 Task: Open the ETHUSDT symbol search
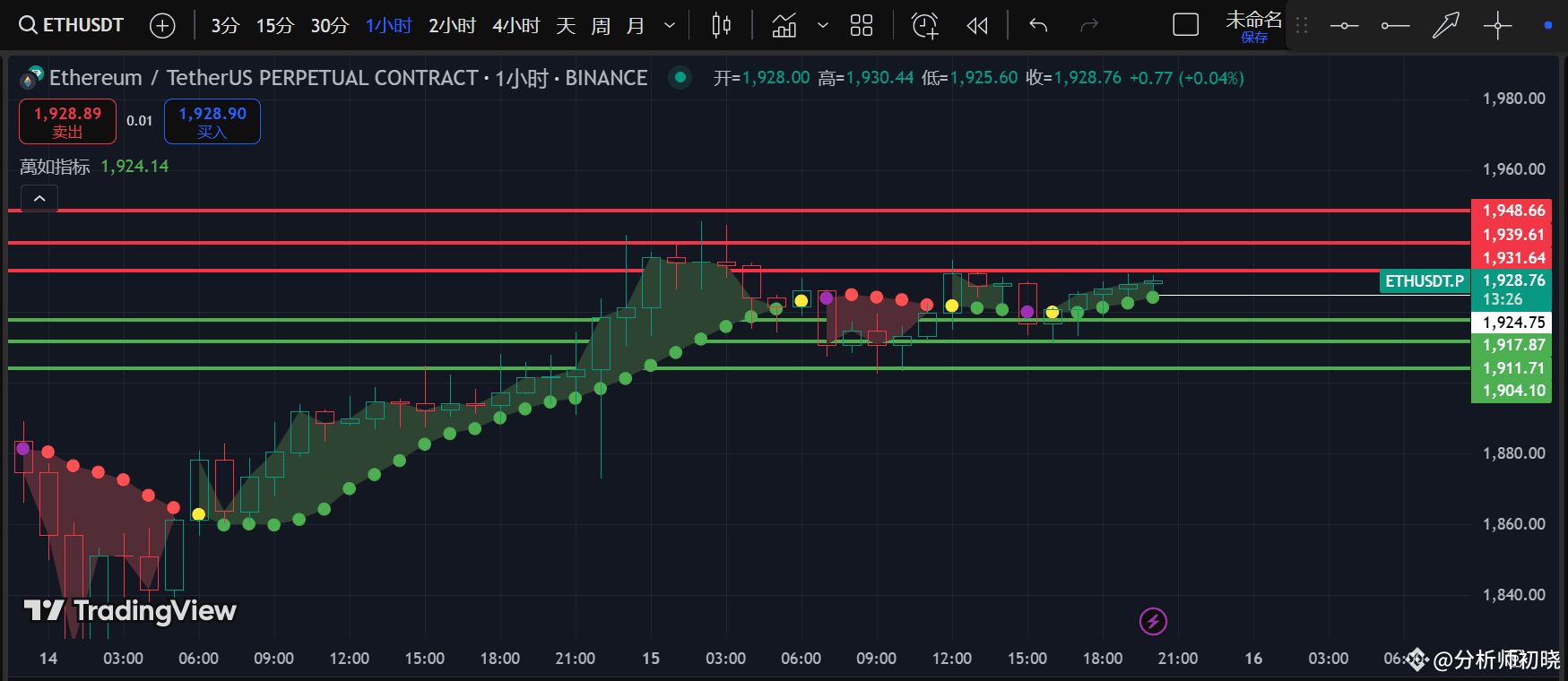click(x=71, y=25)
